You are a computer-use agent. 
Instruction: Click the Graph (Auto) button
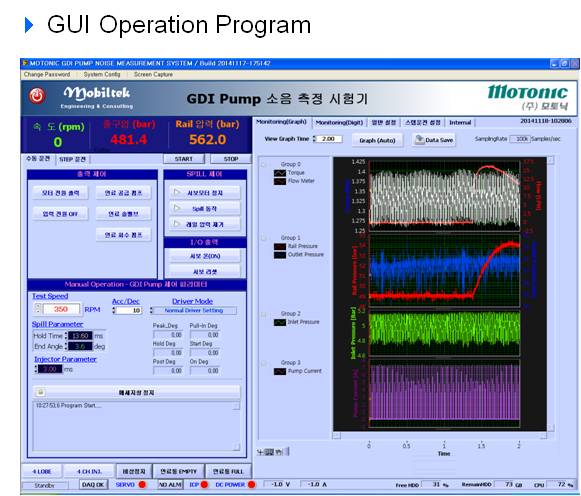point(377,140)
